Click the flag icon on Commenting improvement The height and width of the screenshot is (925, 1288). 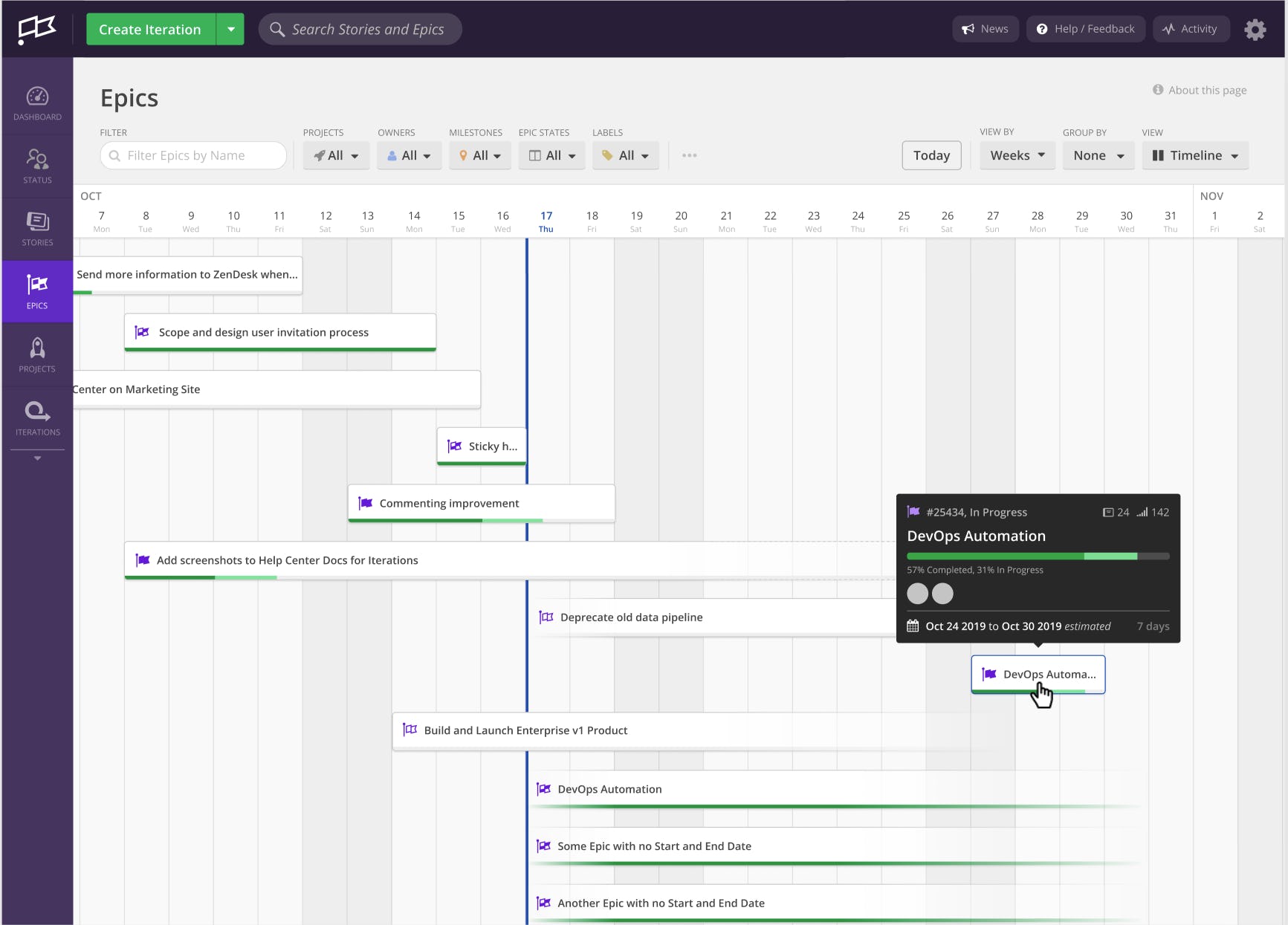pos(366,503)
